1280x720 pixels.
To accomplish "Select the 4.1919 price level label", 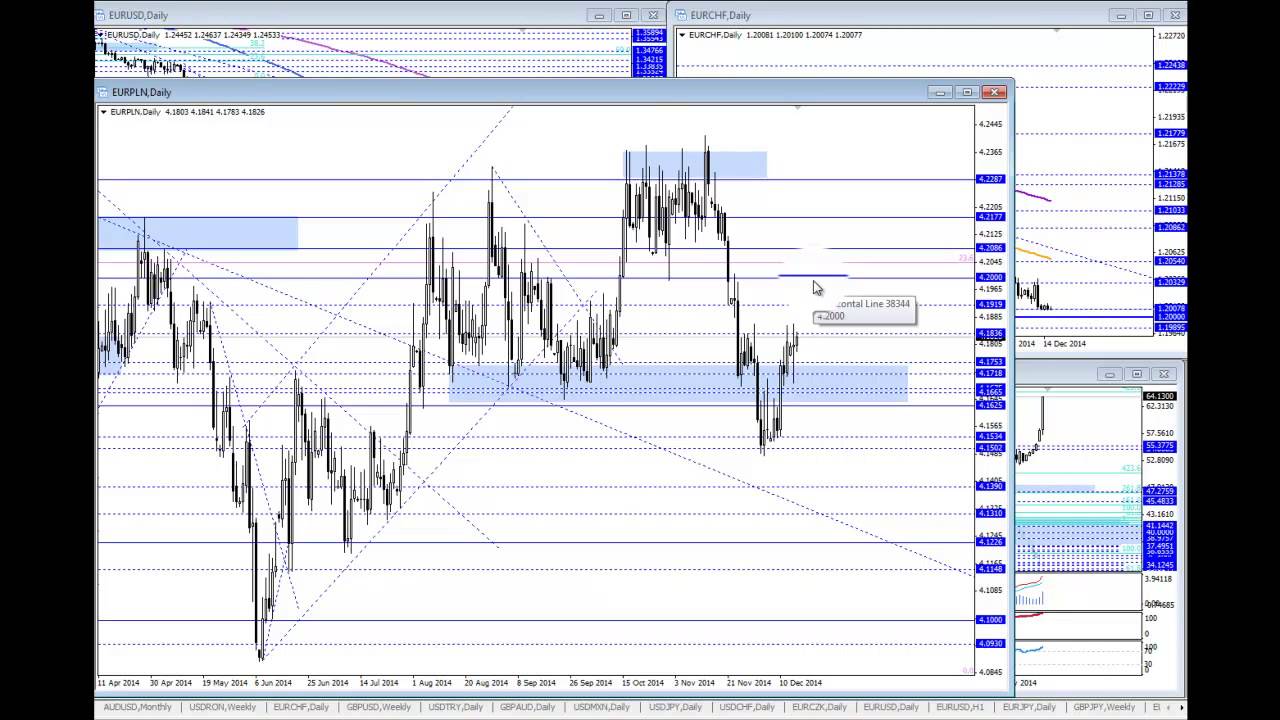I will 990,304.
